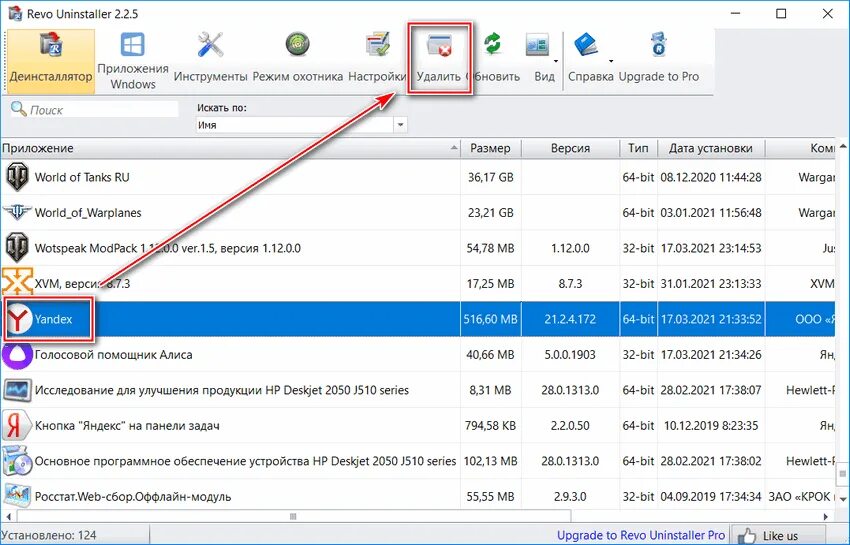The image size is (850, 545).
Task: Click the Yandex browser icon
Action: click(18, 319)
